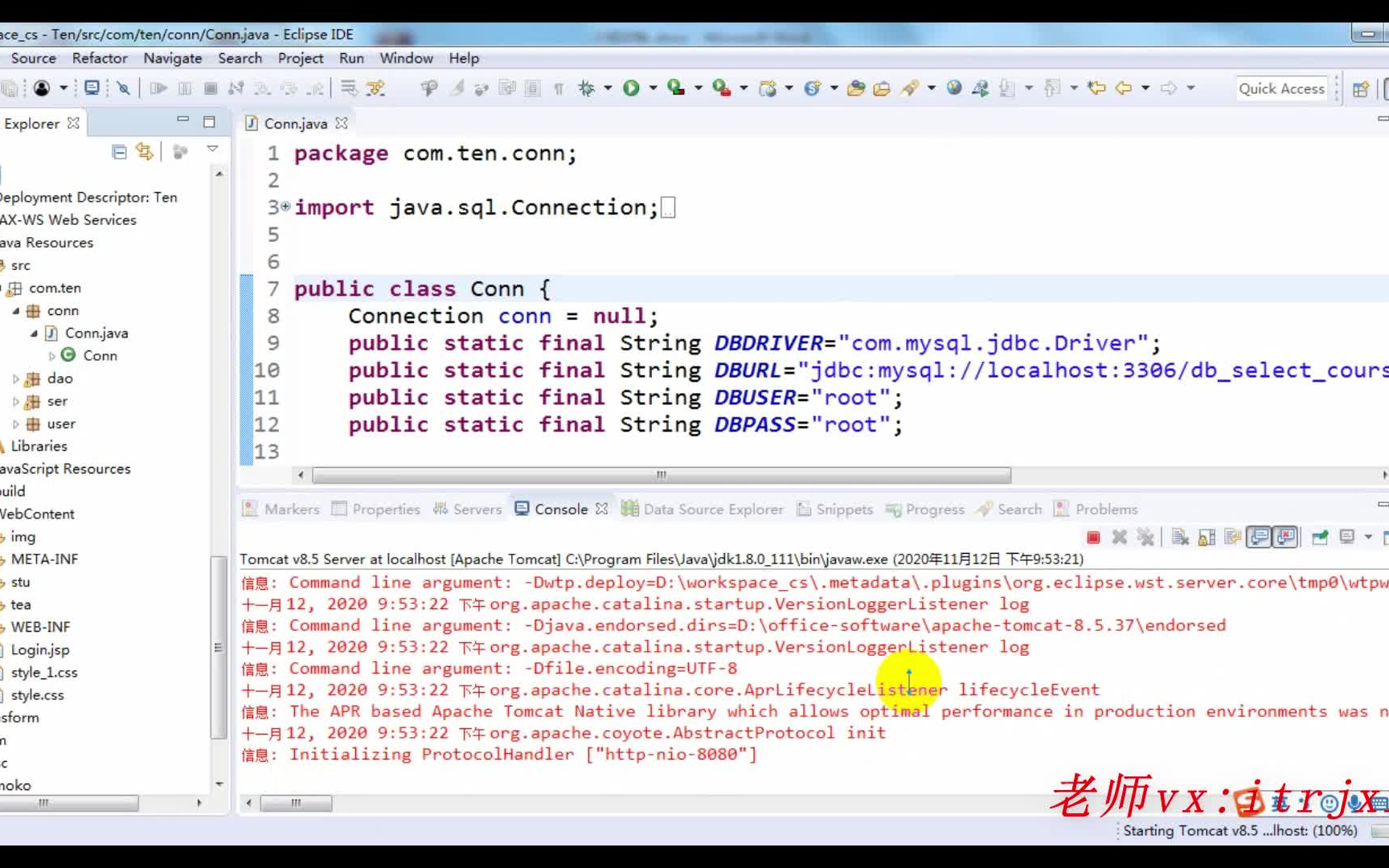Expand the dao package
Image resolution: width=1389 pixels, height=868 pixels.
pyautogui.click(x=16, y=379)
